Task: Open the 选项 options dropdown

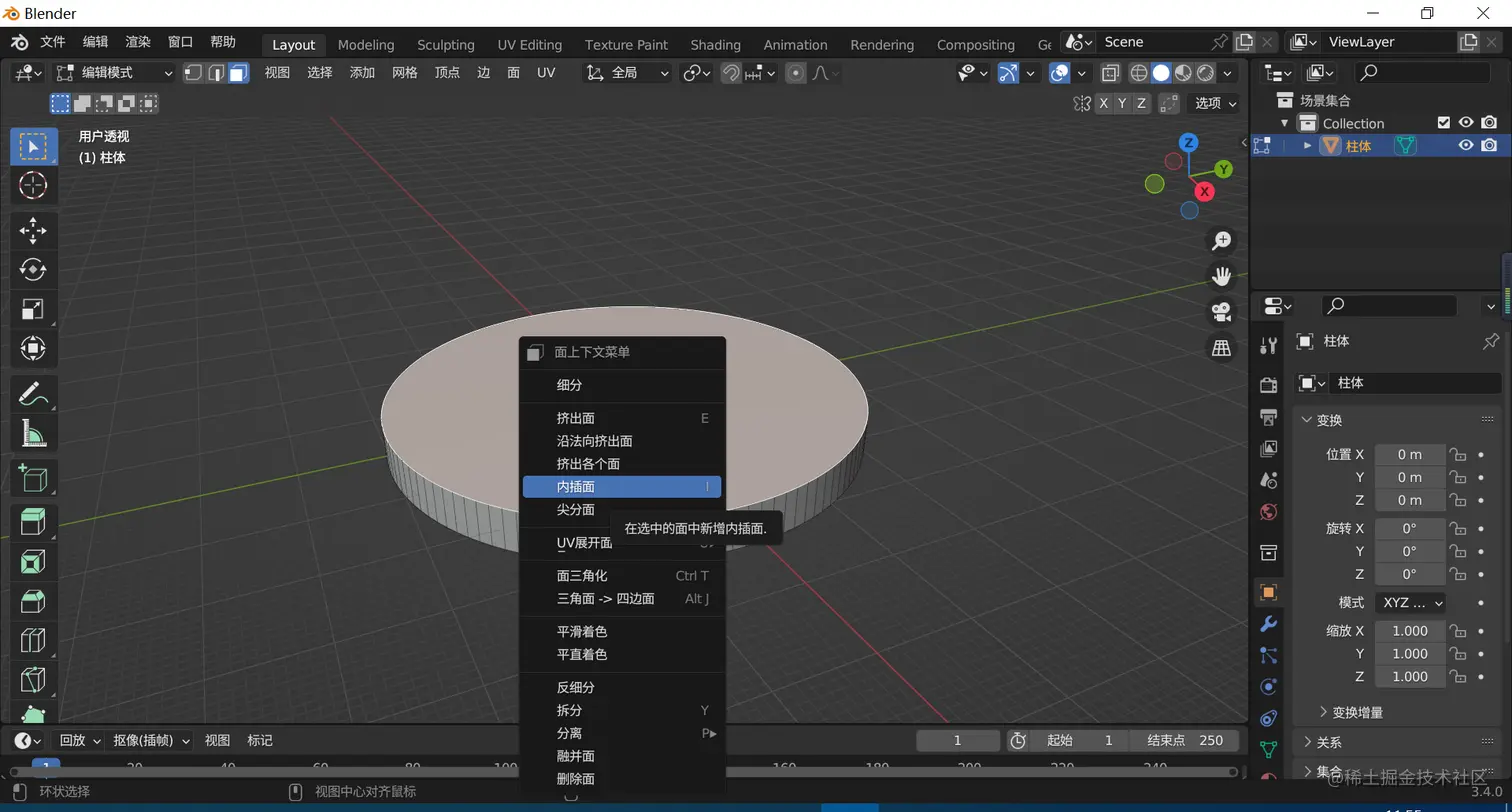Action: [1215, 103]
